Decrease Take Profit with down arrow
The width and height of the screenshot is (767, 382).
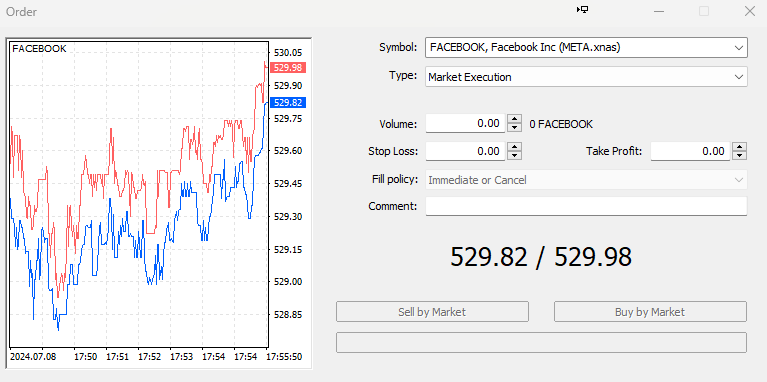coord(739,156)
